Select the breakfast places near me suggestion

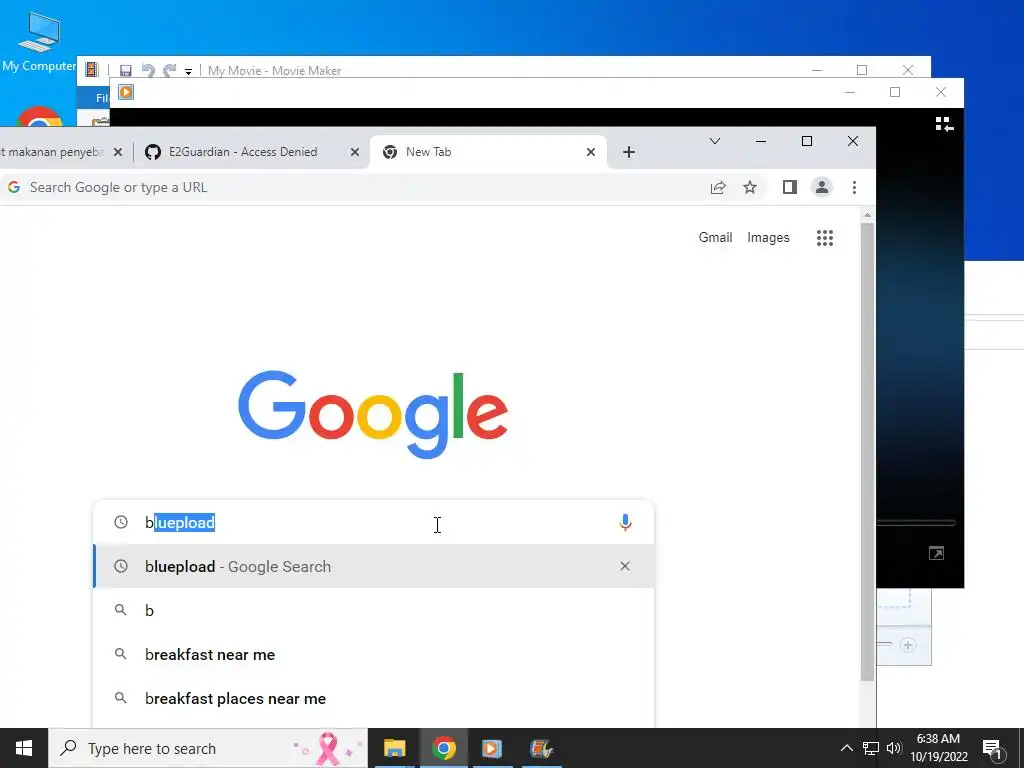[x=374, y=698]
